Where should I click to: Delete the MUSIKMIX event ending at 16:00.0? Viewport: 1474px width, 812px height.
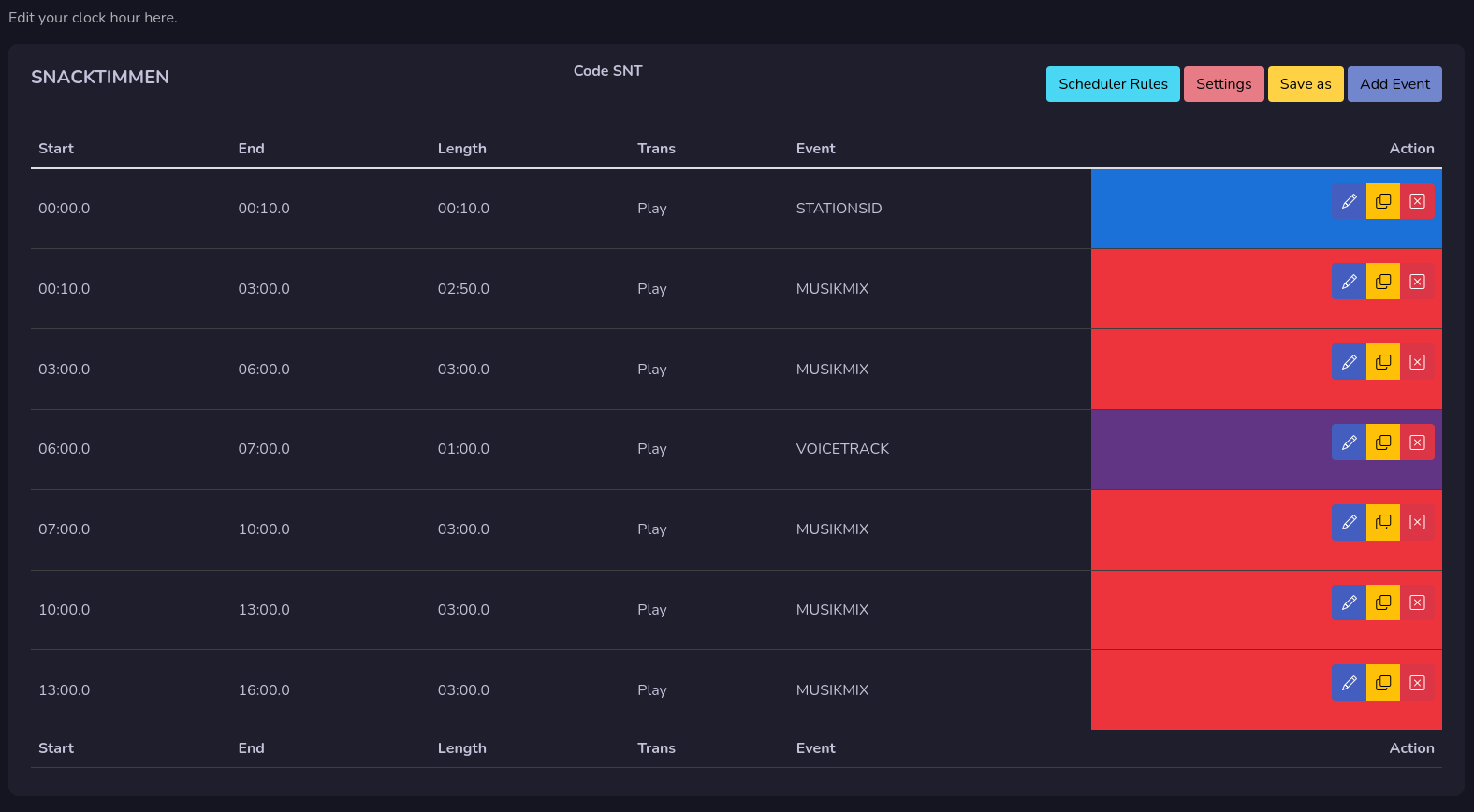[x=1417, y=683]
